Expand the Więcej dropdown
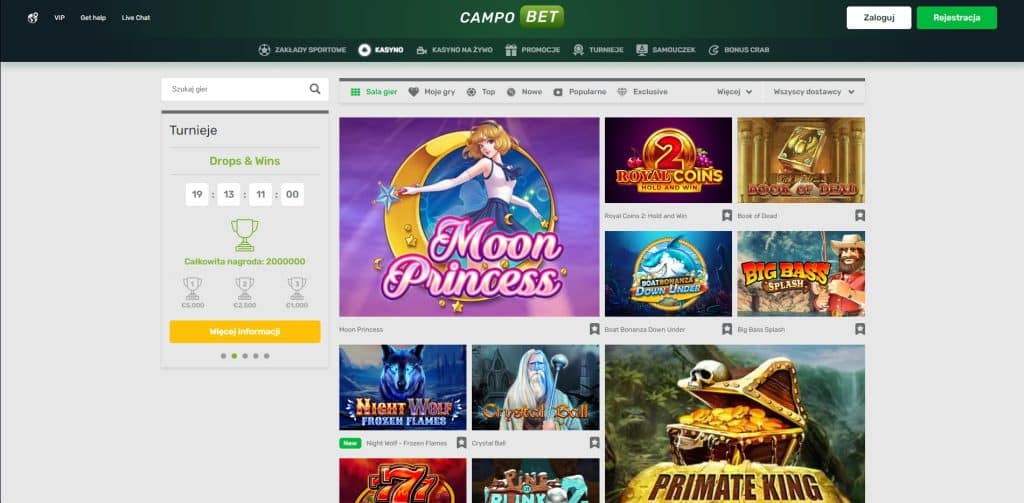1024x503 pixels. [x=735, y=92]
